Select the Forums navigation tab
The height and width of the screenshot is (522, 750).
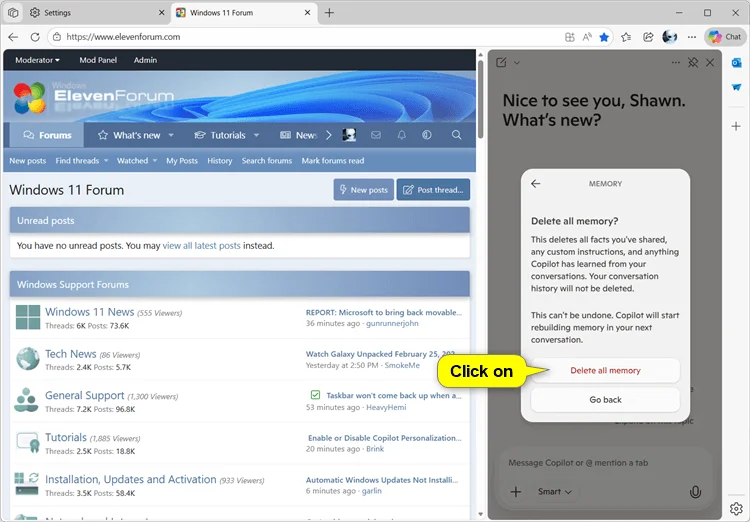coord(47,135)
